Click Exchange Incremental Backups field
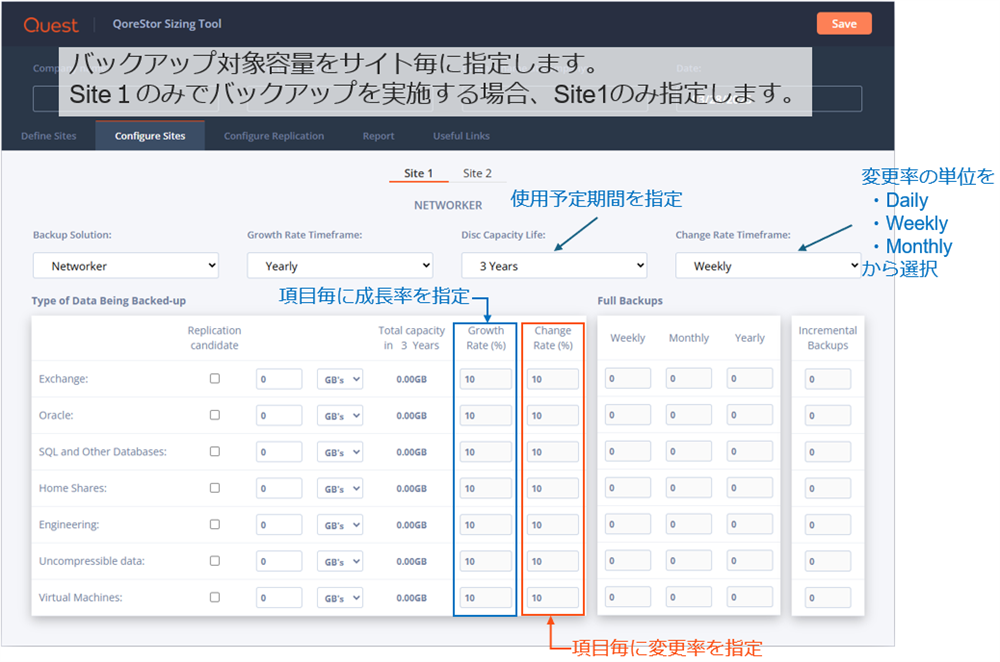 tap(828, 379)
